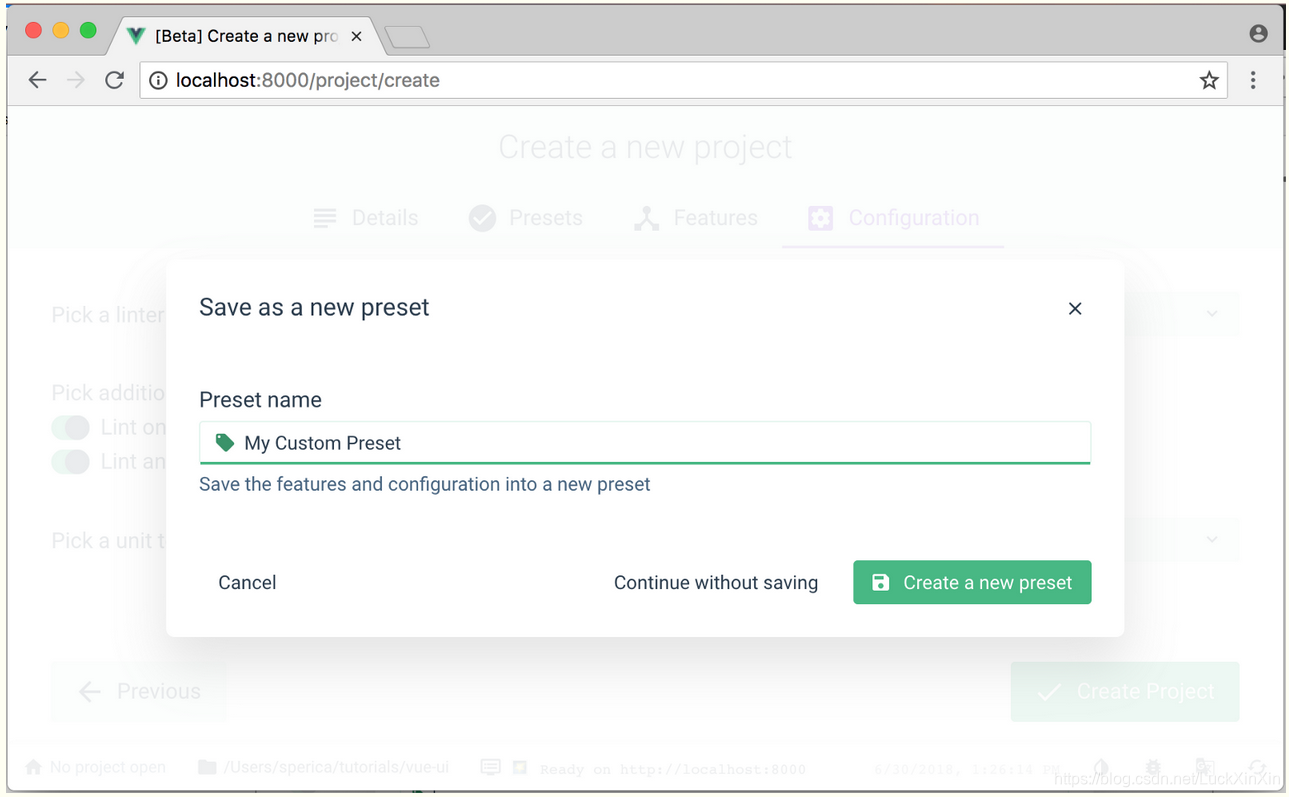1289x797 pixels.
Task: Open the Chrome three-dot menu
Action: coord(1253,80)
